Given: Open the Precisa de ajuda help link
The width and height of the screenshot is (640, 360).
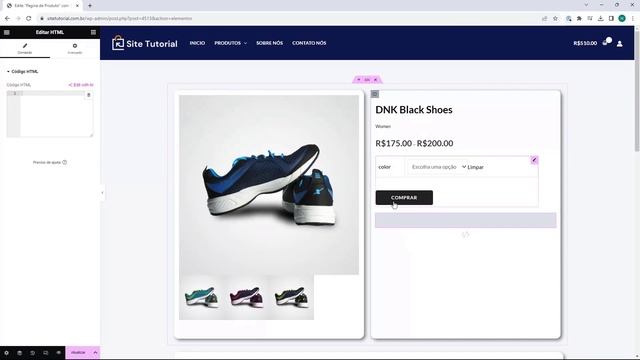Looking at the screenshot, I should pos(50,162).
